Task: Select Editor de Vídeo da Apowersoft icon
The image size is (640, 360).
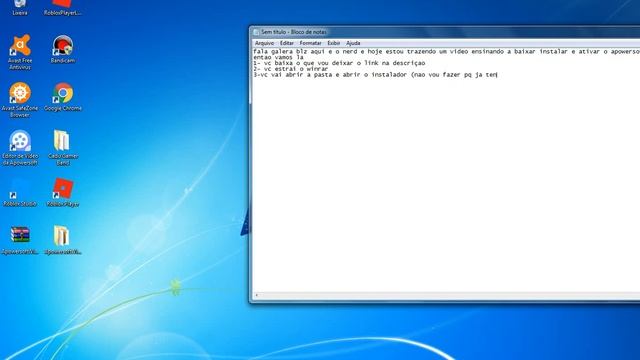Action: [x=20, y=148]
